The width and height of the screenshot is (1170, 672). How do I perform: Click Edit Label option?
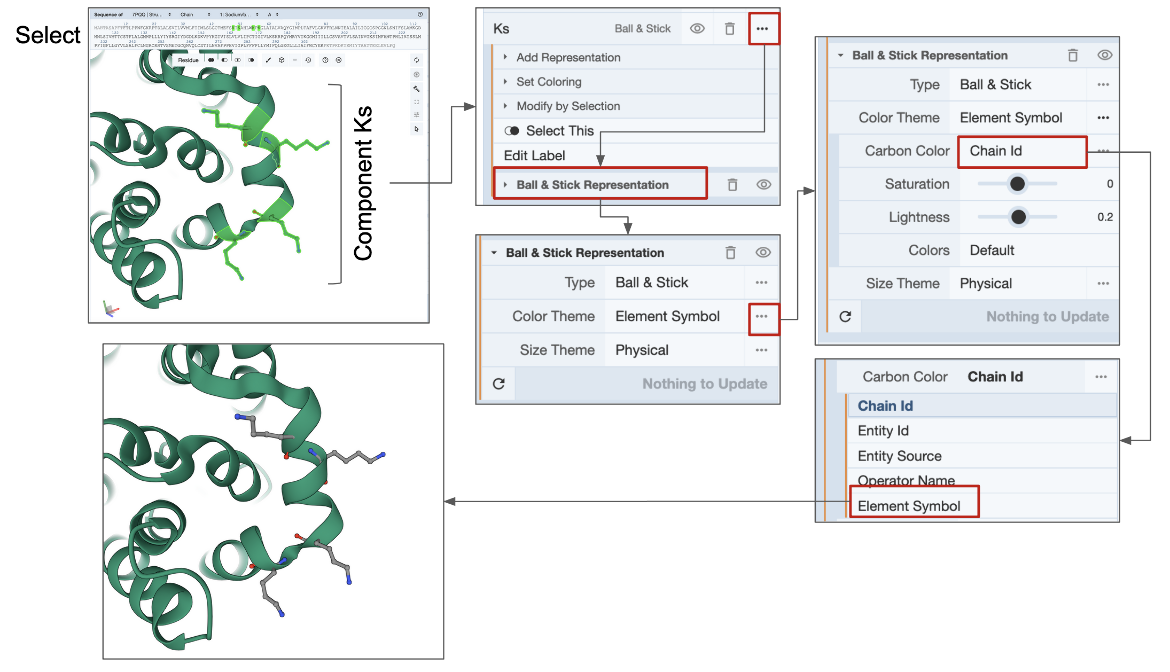534,155
